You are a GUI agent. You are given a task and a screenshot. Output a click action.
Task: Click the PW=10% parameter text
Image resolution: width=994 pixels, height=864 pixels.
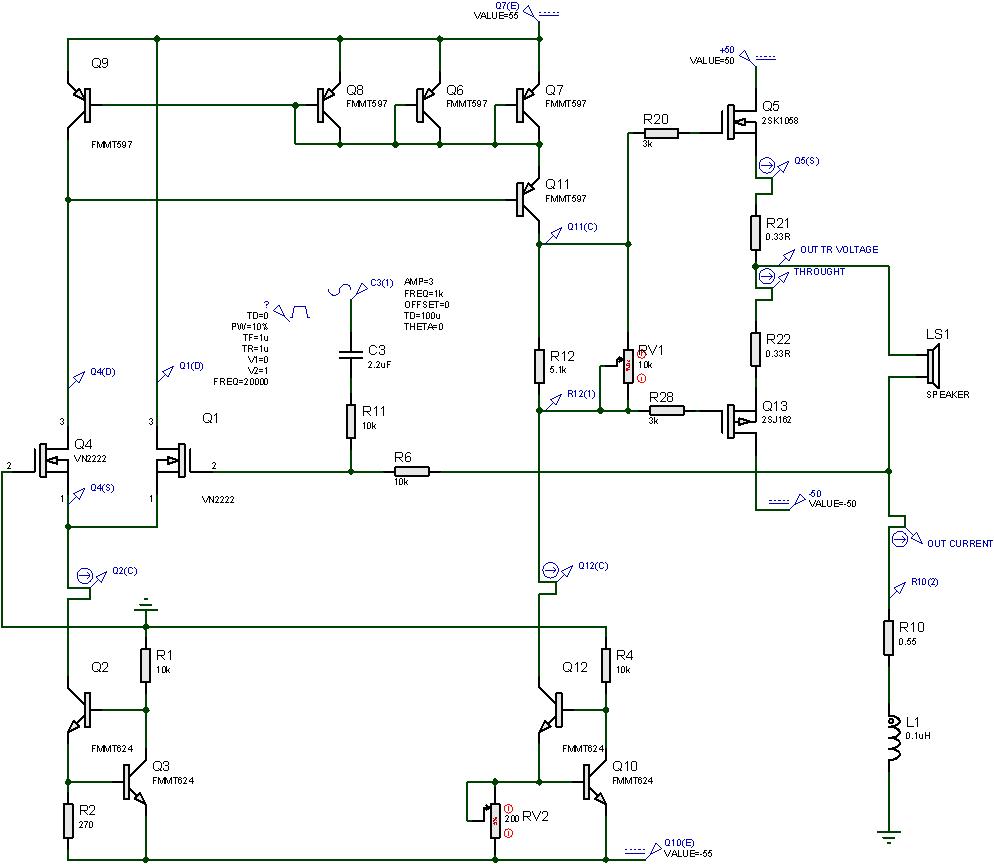249,326
